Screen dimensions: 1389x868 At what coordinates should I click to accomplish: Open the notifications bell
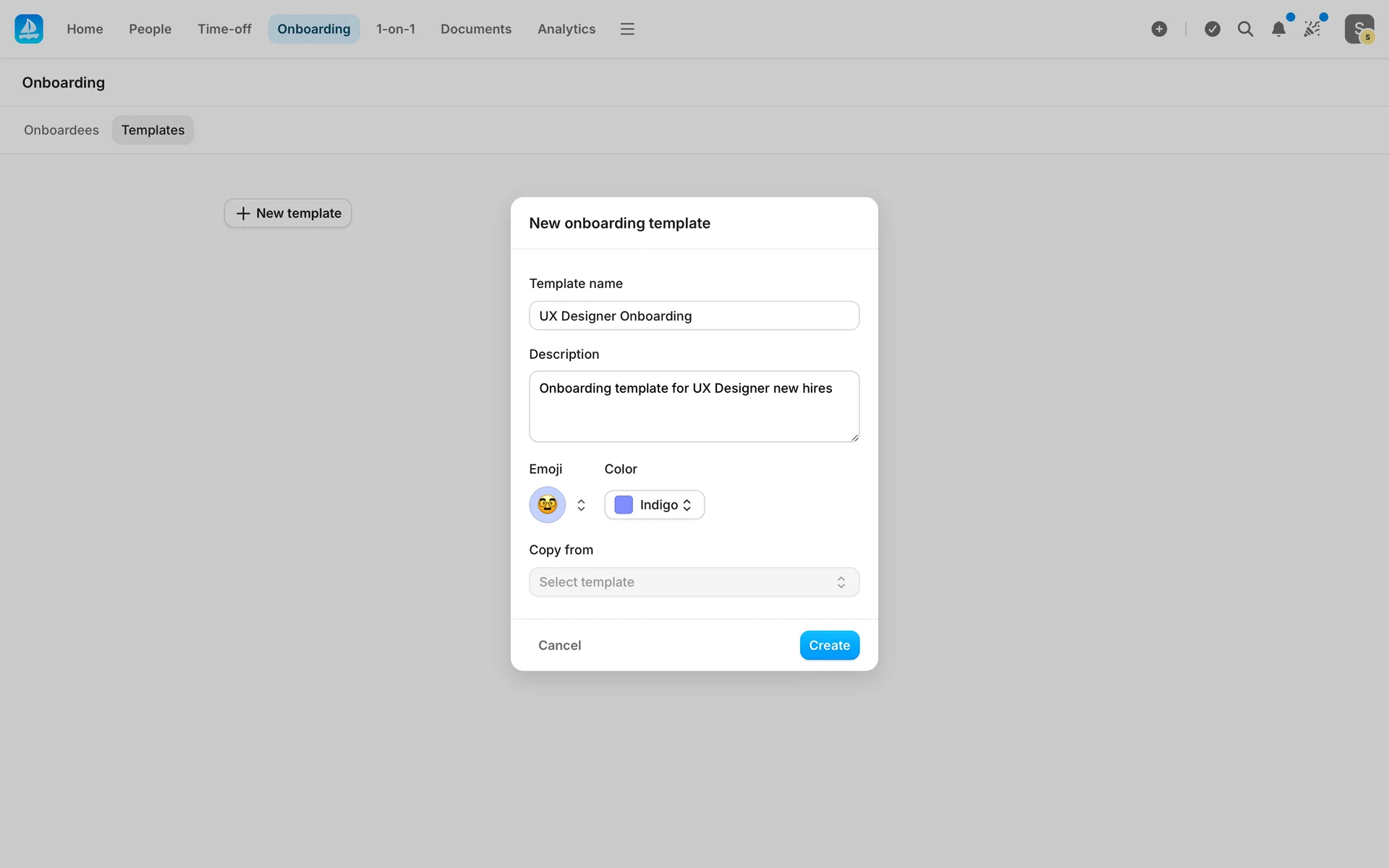[1278, 29]
